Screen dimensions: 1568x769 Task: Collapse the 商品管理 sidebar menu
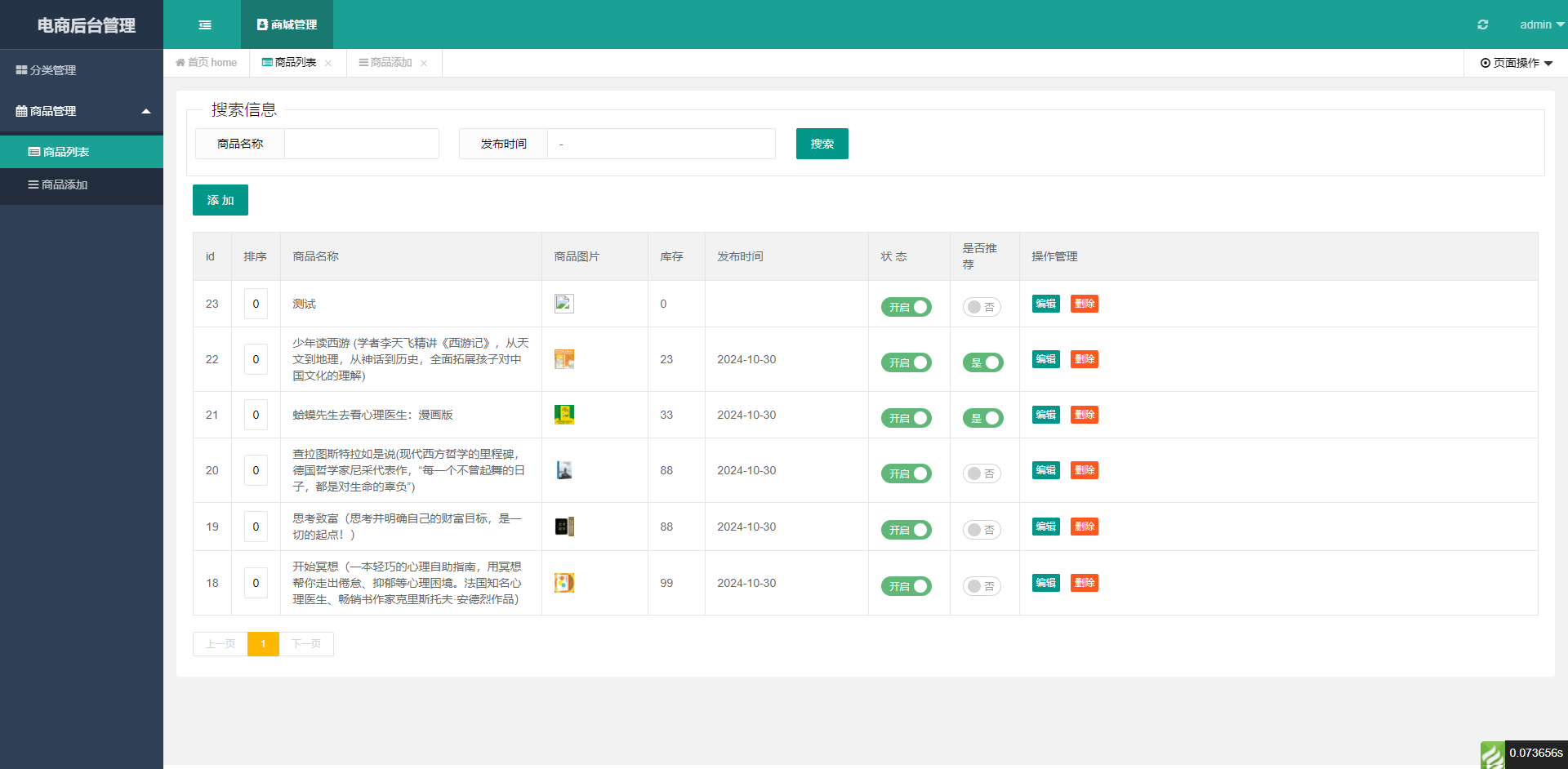pos(82,111)
